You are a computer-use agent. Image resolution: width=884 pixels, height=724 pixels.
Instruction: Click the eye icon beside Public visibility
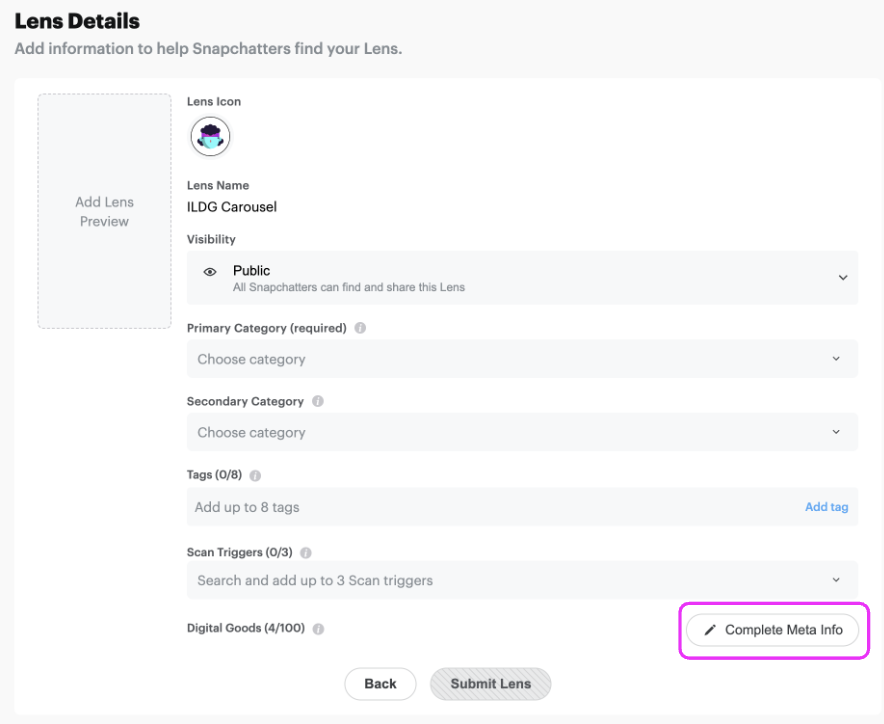(x=210, y=272)
